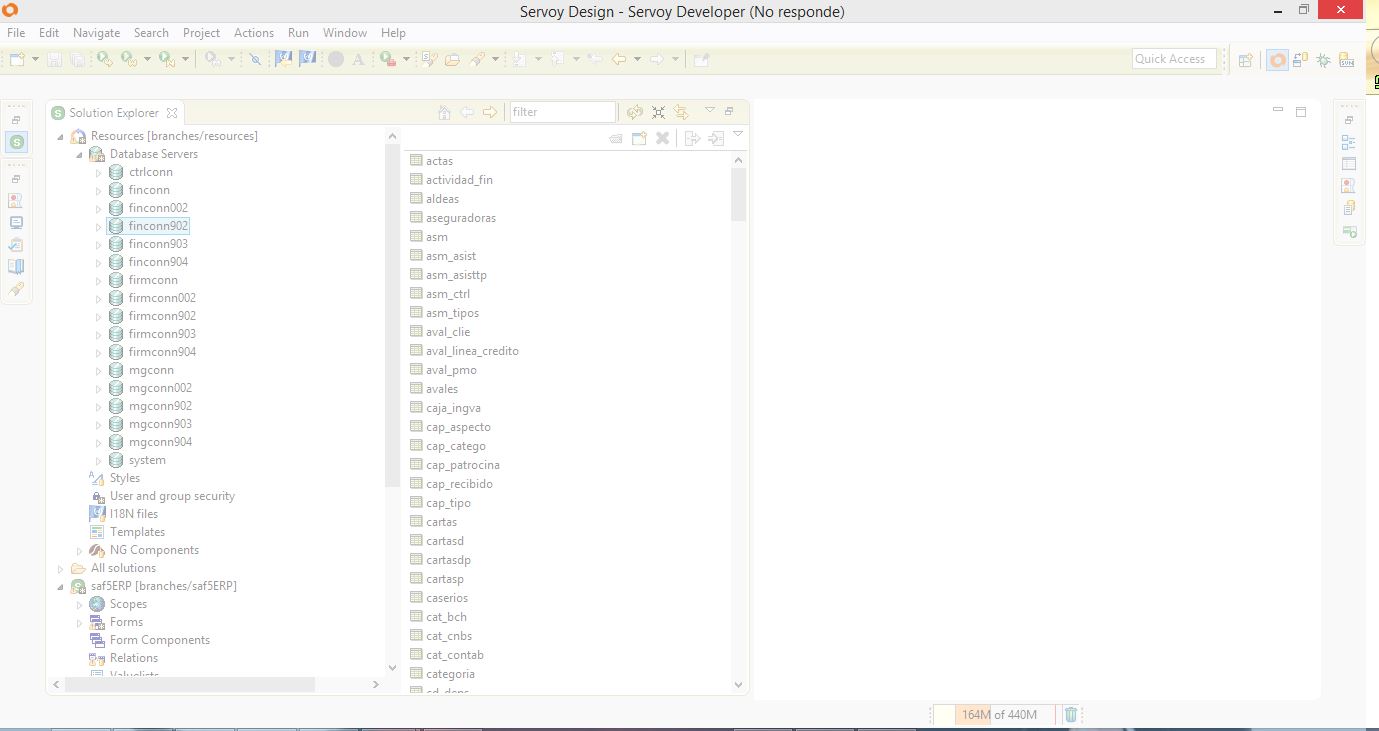Image resolution: width=1379 pixels, height=731 pixels.
Task: Switch to Servoy Design perspective icon
Action: [1277, 60]
